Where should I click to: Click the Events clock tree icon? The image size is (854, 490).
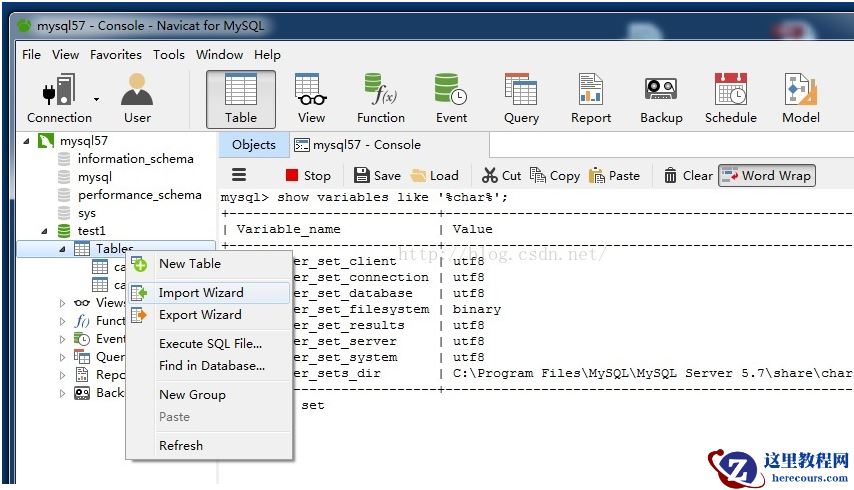pos(82,339)
